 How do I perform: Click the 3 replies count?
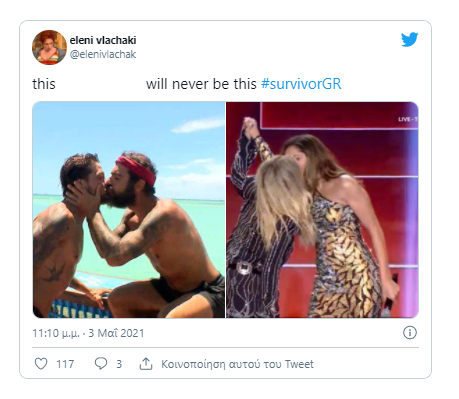pyautogui.click(x=119, y=364)
